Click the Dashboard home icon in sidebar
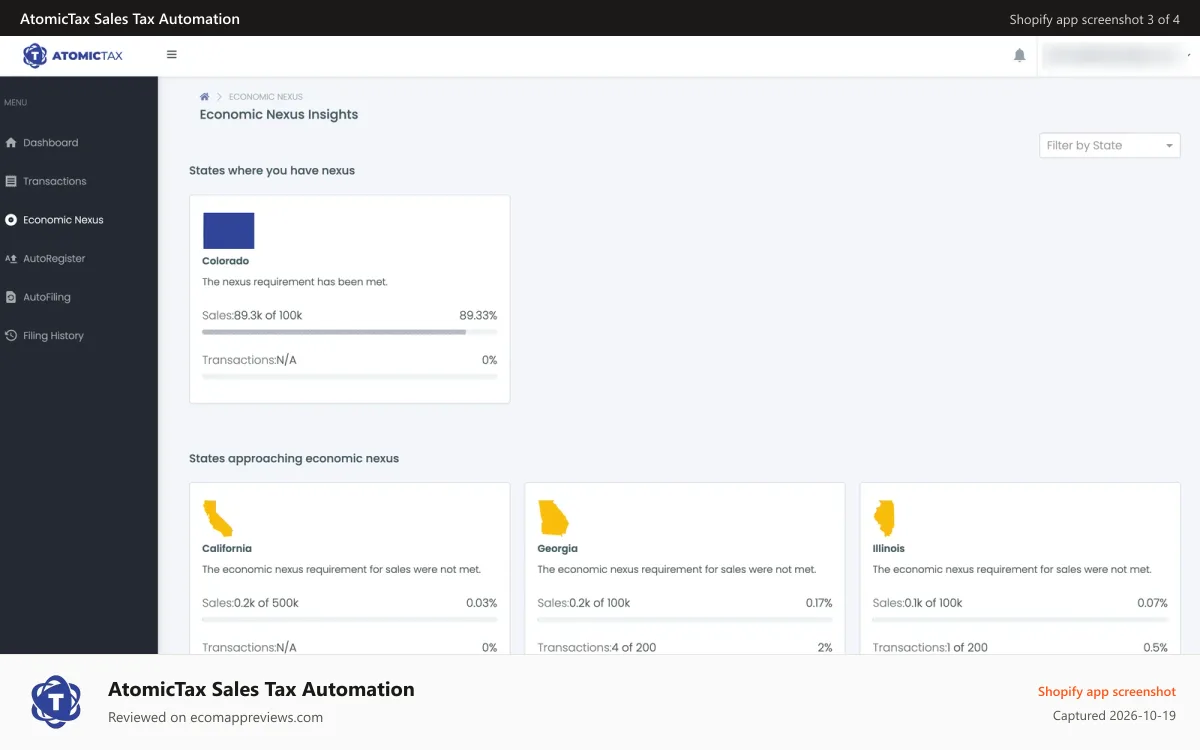 11,143
